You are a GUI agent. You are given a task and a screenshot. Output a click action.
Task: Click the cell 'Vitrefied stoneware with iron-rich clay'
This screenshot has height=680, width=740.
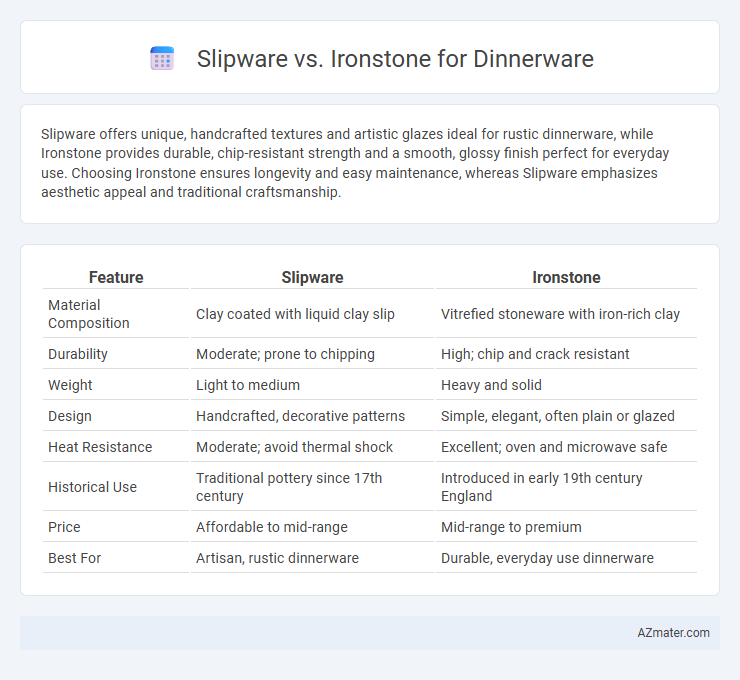560,314
